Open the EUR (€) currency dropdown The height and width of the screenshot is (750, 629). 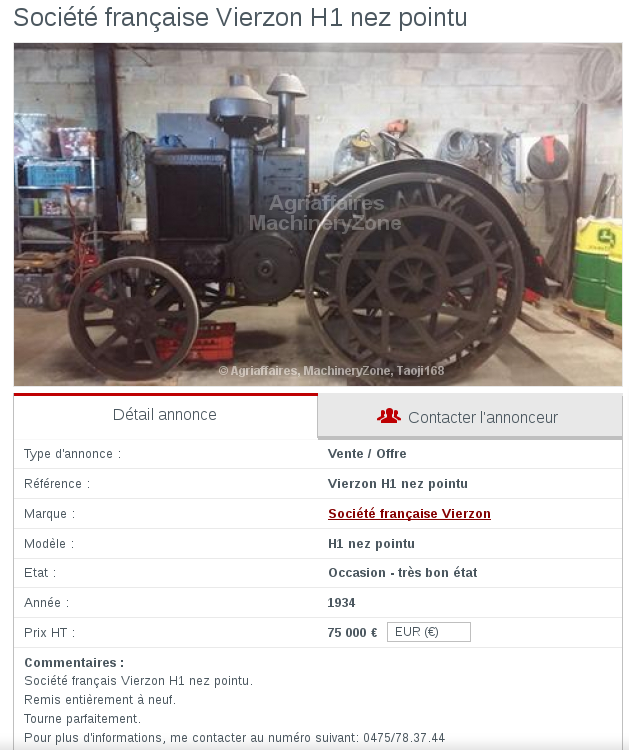pos(429,632)
